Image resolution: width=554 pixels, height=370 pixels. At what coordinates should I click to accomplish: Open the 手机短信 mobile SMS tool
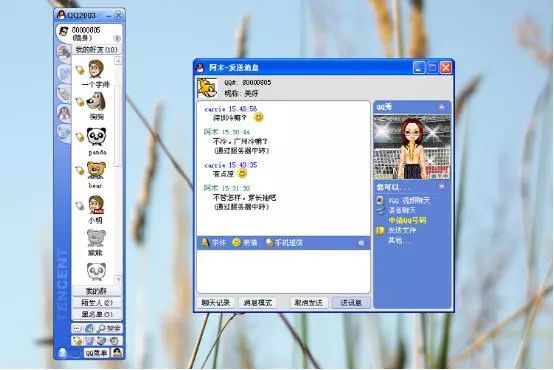(284, 243)
